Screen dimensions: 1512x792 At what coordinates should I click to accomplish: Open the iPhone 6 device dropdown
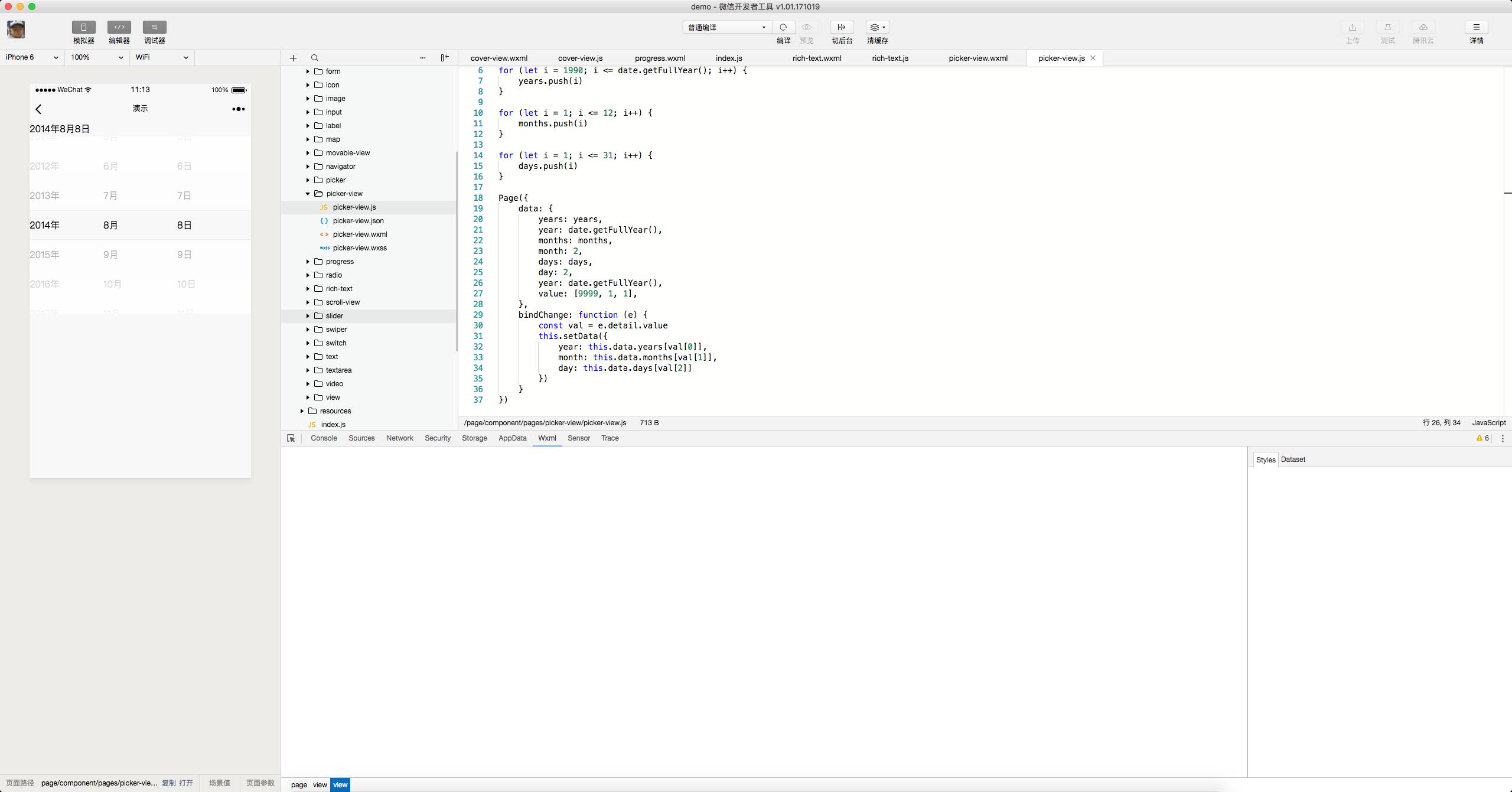coord(32,57)
